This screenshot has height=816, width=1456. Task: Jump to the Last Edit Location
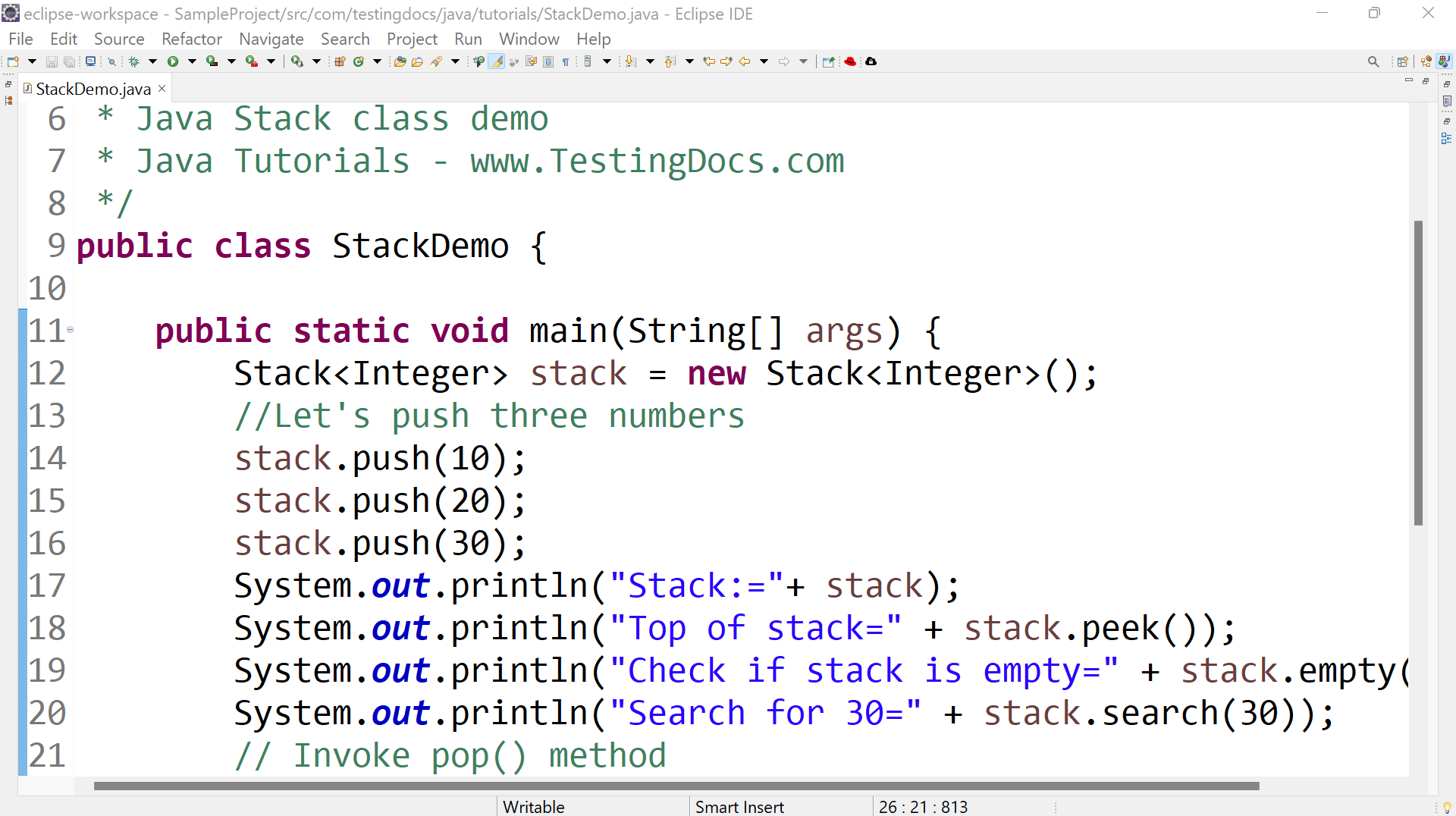click(x=709, y=61)
